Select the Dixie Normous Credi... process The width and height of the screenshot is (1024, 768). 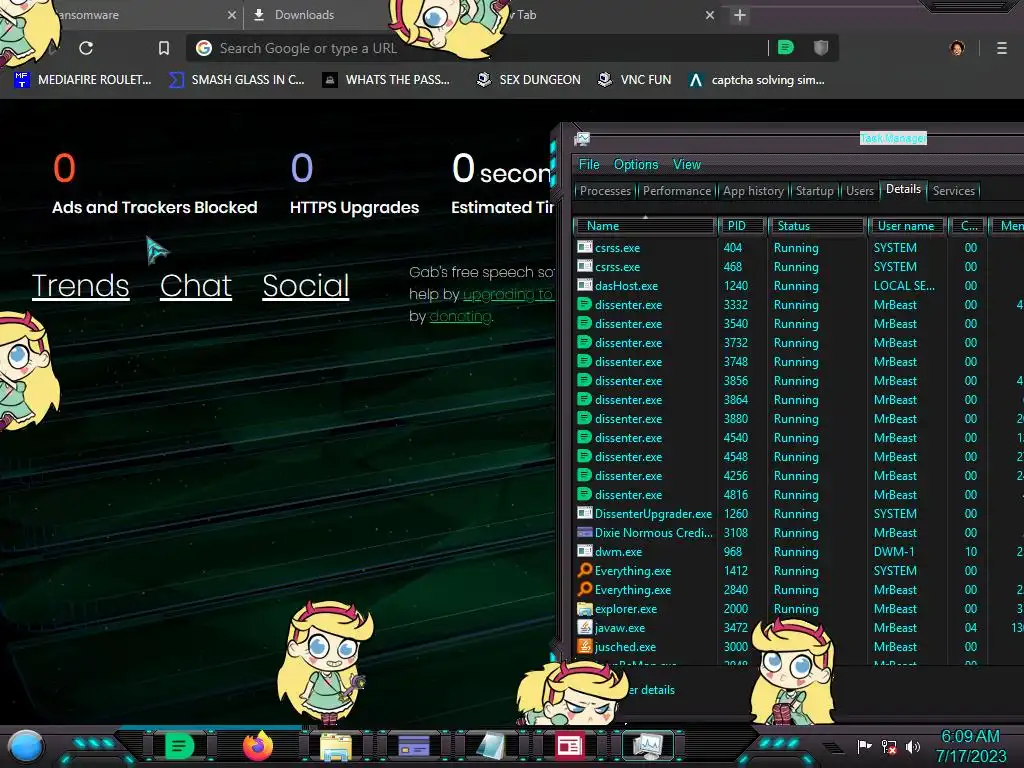click(x=797, y=533)
